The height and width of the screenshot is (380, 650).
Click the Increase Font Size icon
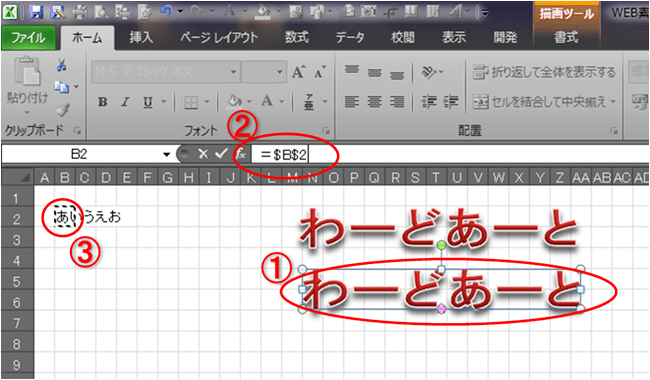coord(299,72)
